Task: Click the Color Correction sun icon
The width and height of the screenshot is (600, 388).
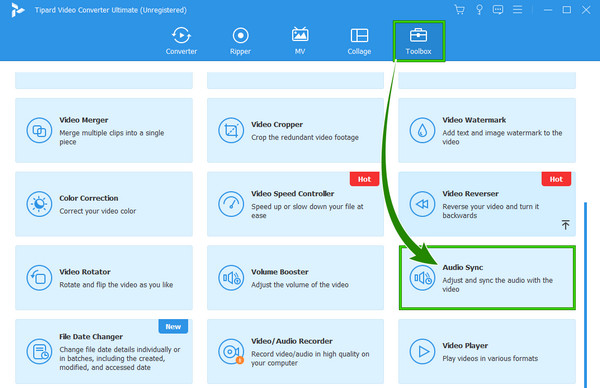Action: tap(39, 204)
